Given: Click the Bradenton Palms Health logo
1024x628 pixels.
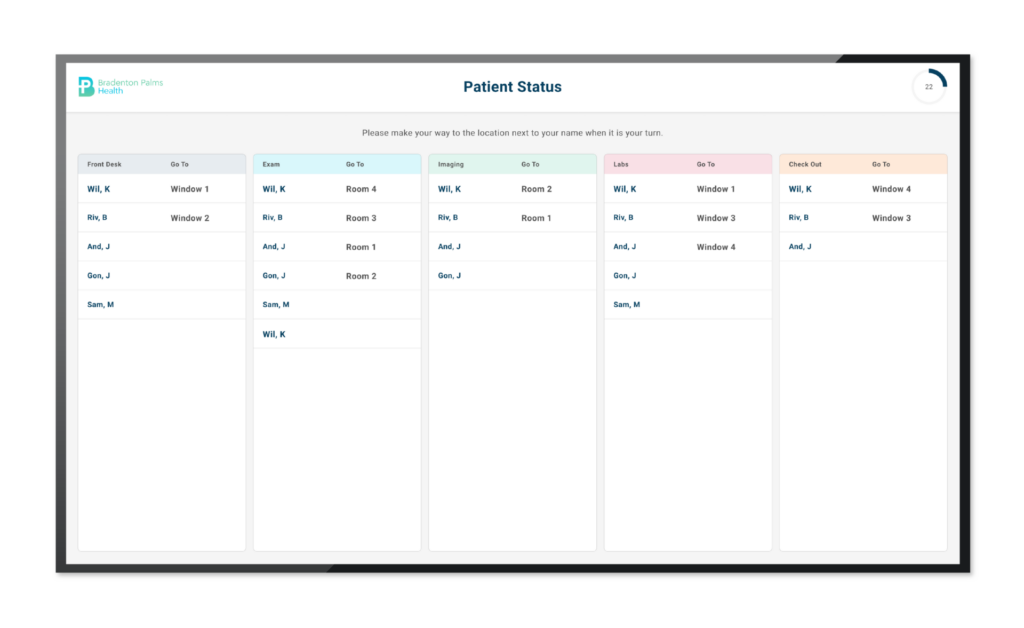Looking at the screenshot, I should tap(120, 86).
